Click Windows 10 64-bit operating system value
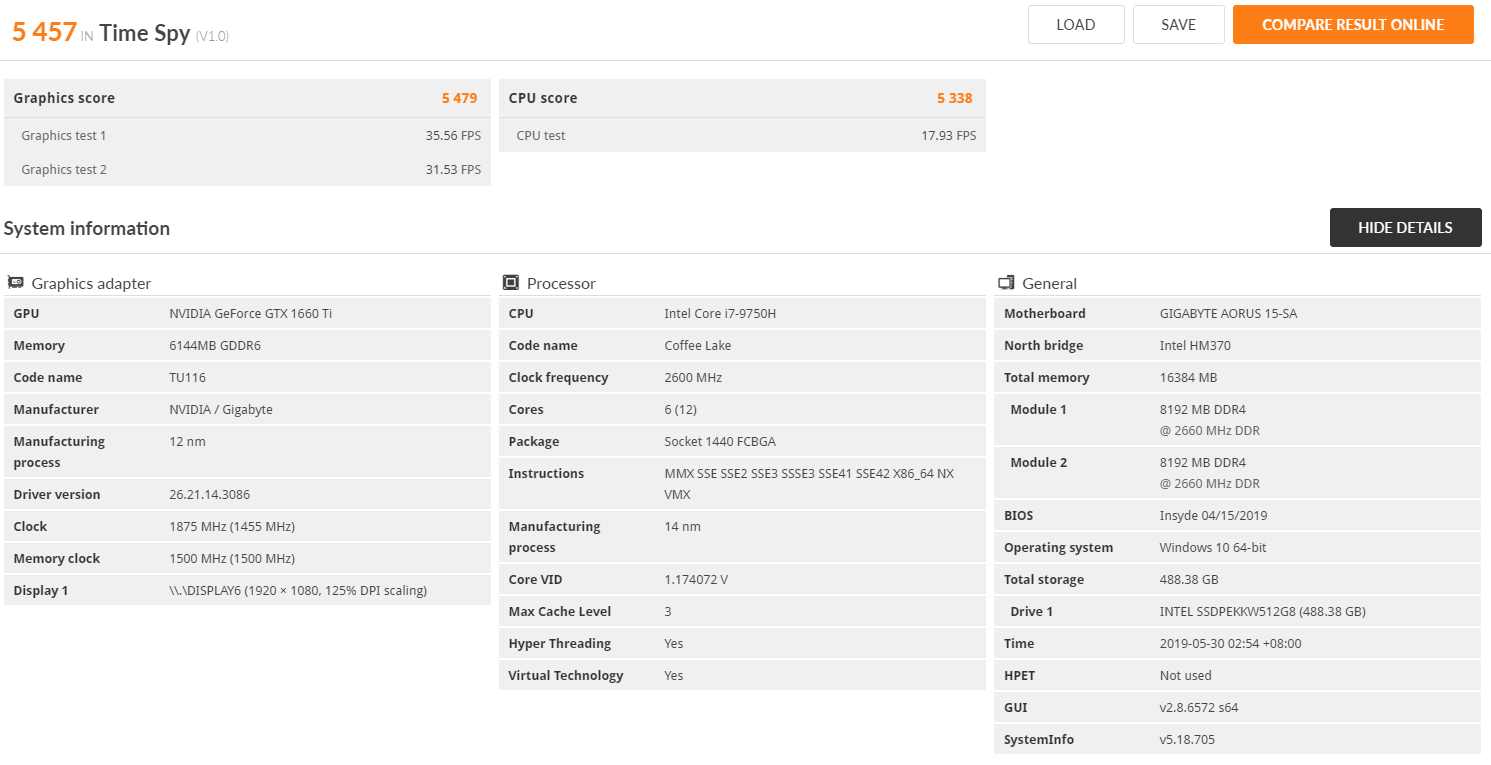 (1213, 547)
